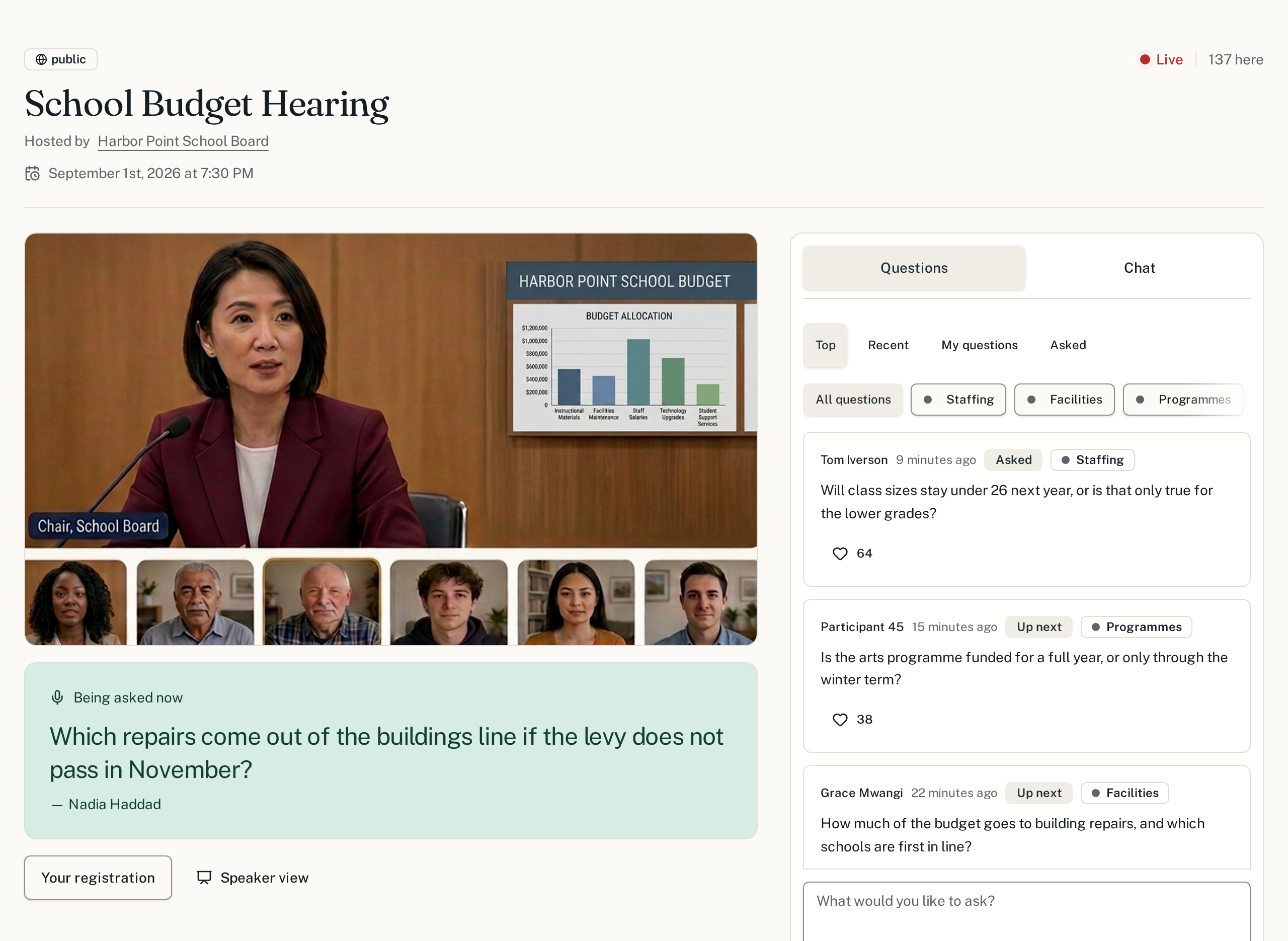Click the name Nadia Haddad under current question
Image resolution: width=1288 pixels, height=941 pixels.
click(114, 804)
